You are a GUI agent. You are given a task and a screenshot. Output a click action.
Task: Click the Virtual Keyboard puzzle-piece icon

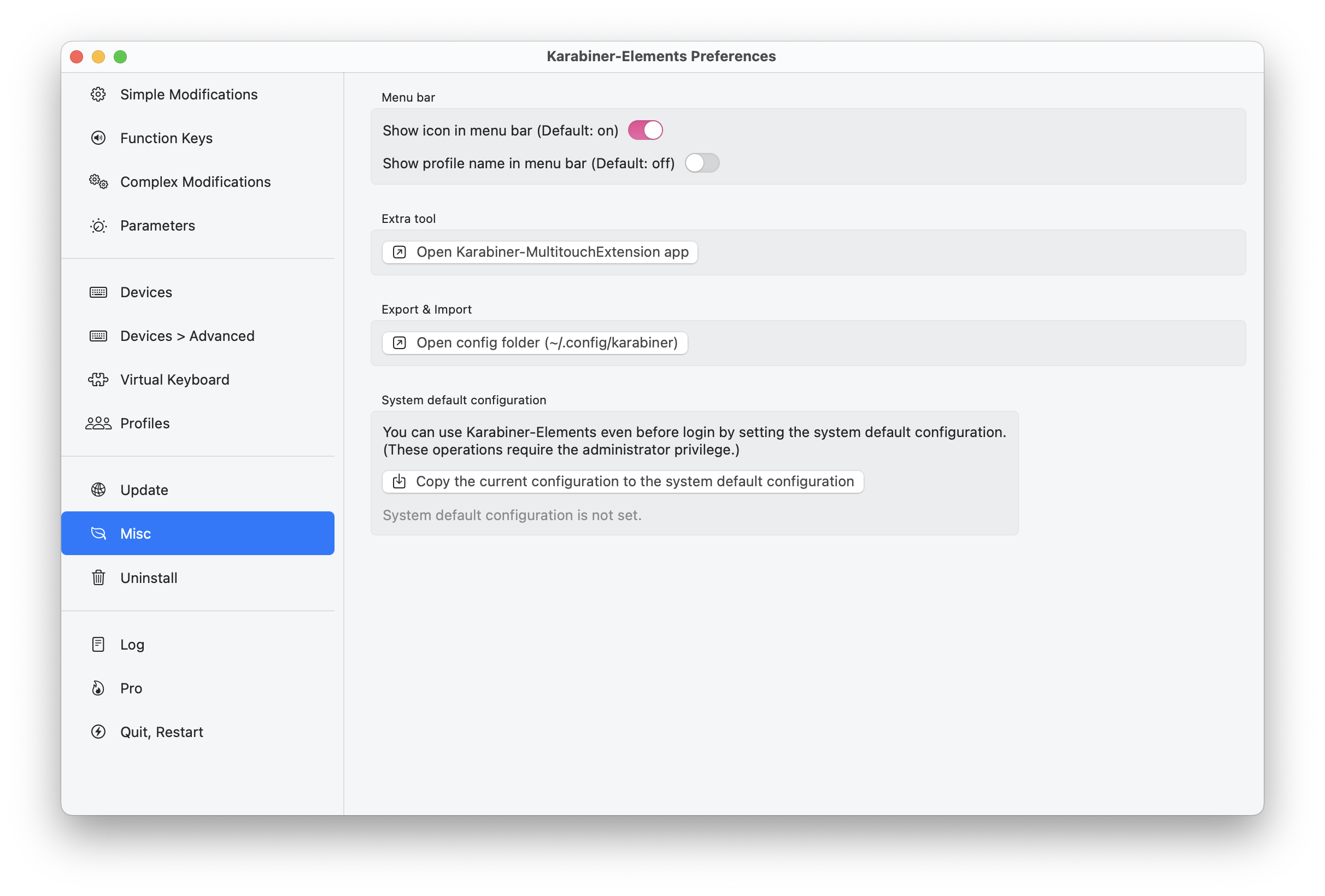click(x=98, y=380)
